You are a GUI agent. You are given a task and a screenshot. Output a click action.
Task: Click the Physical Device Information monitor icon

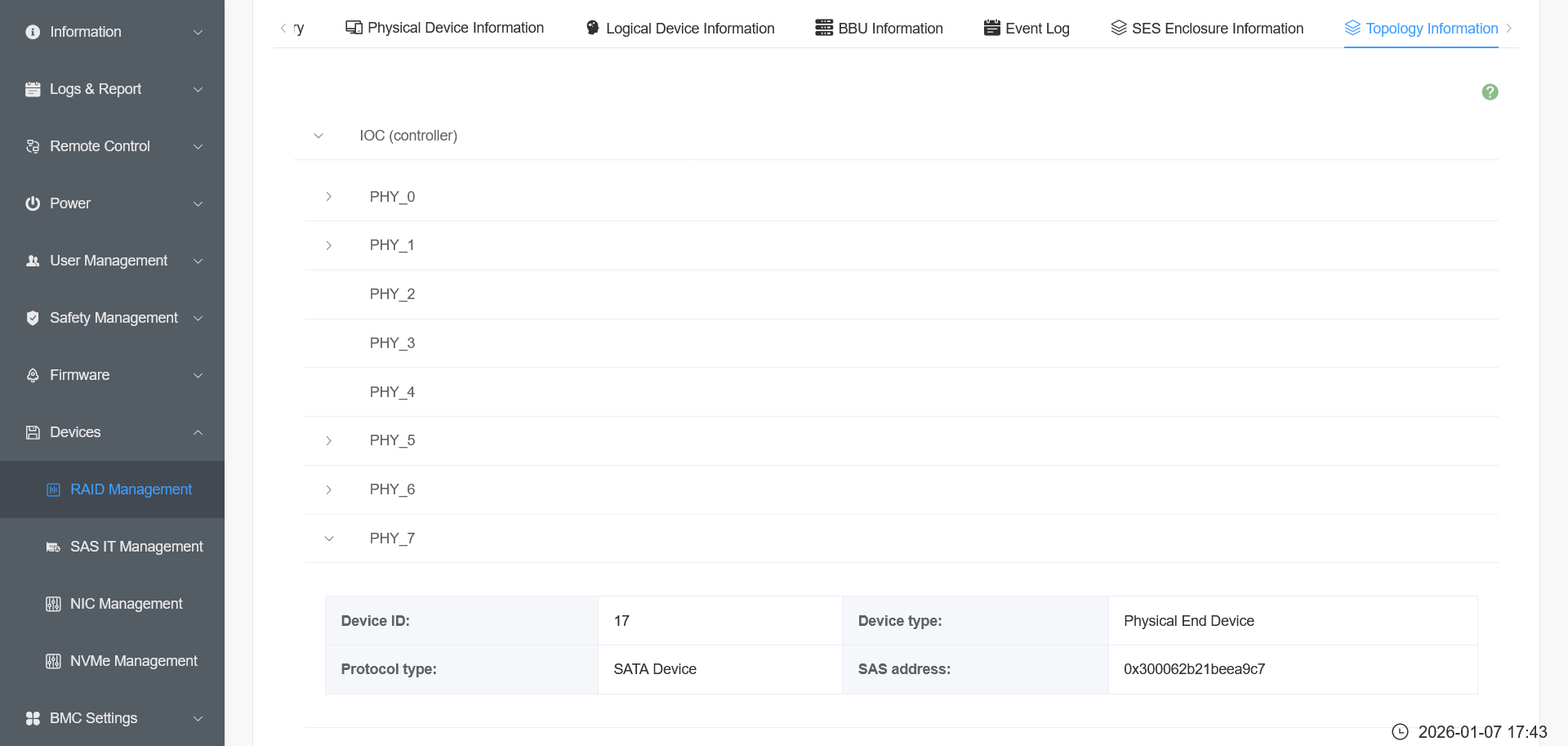[x=354, y=28]
